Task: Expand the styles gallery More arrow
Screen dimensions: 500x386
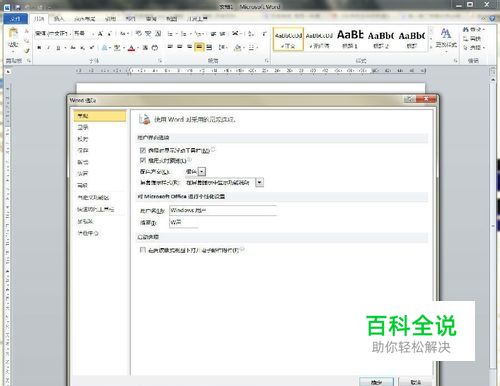Action: (431, 47)
